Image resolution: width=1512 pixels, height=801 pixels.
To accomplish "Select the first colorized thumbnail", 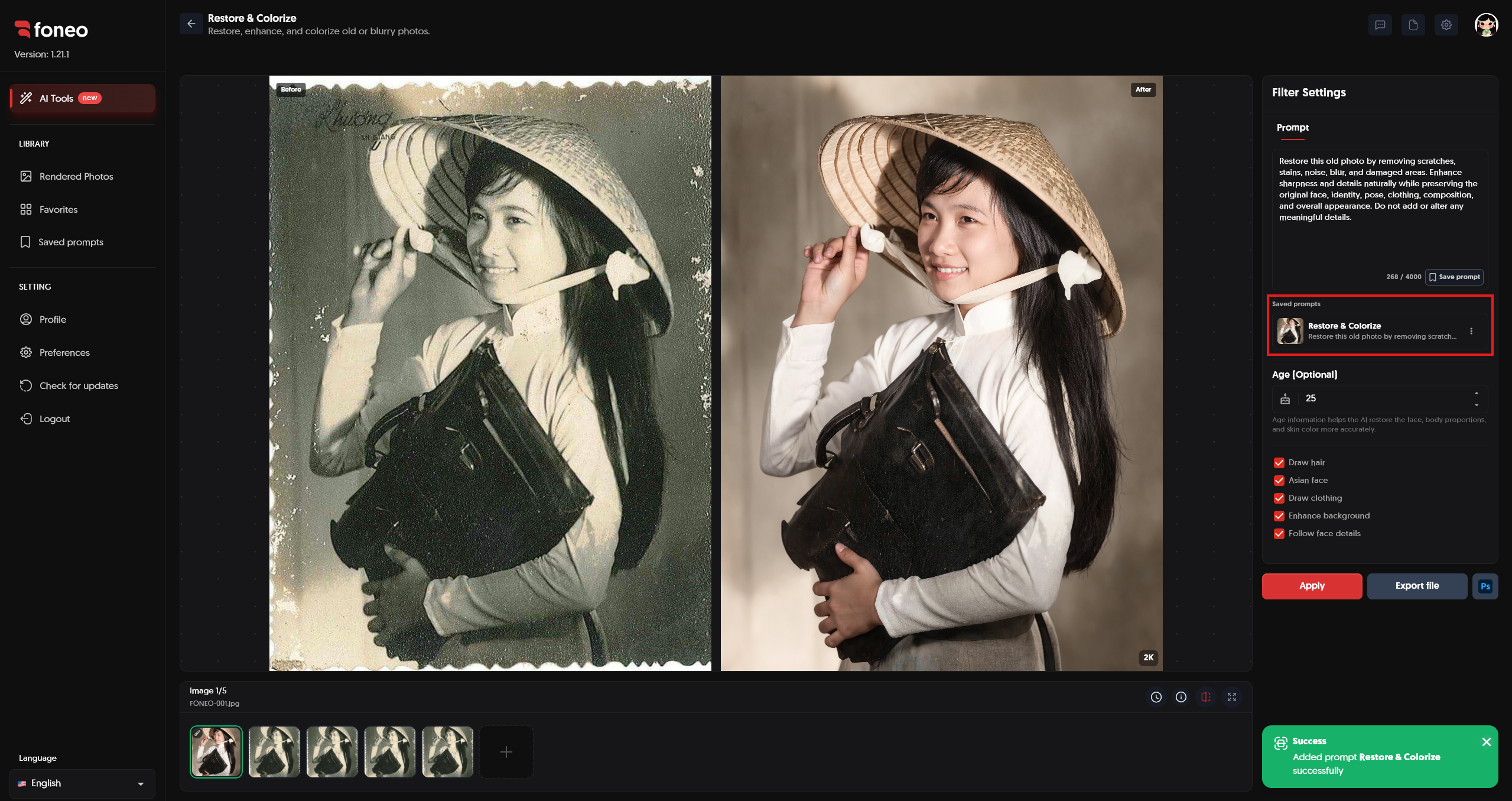I will 216,752.
